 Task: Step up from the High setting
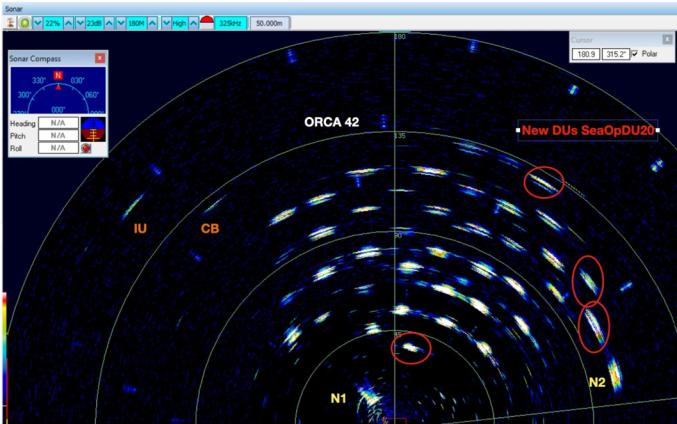click(x=194, y=23)
